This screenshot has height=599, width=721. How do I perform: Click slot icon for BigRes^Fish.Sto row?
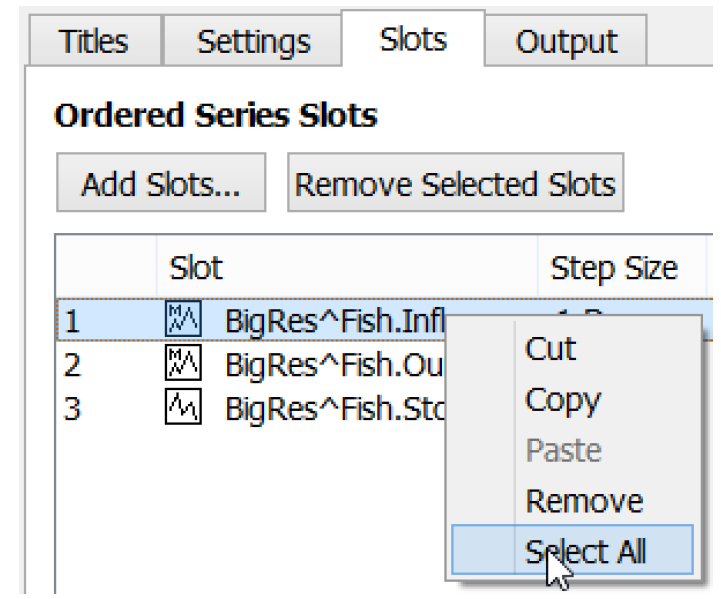182,408
